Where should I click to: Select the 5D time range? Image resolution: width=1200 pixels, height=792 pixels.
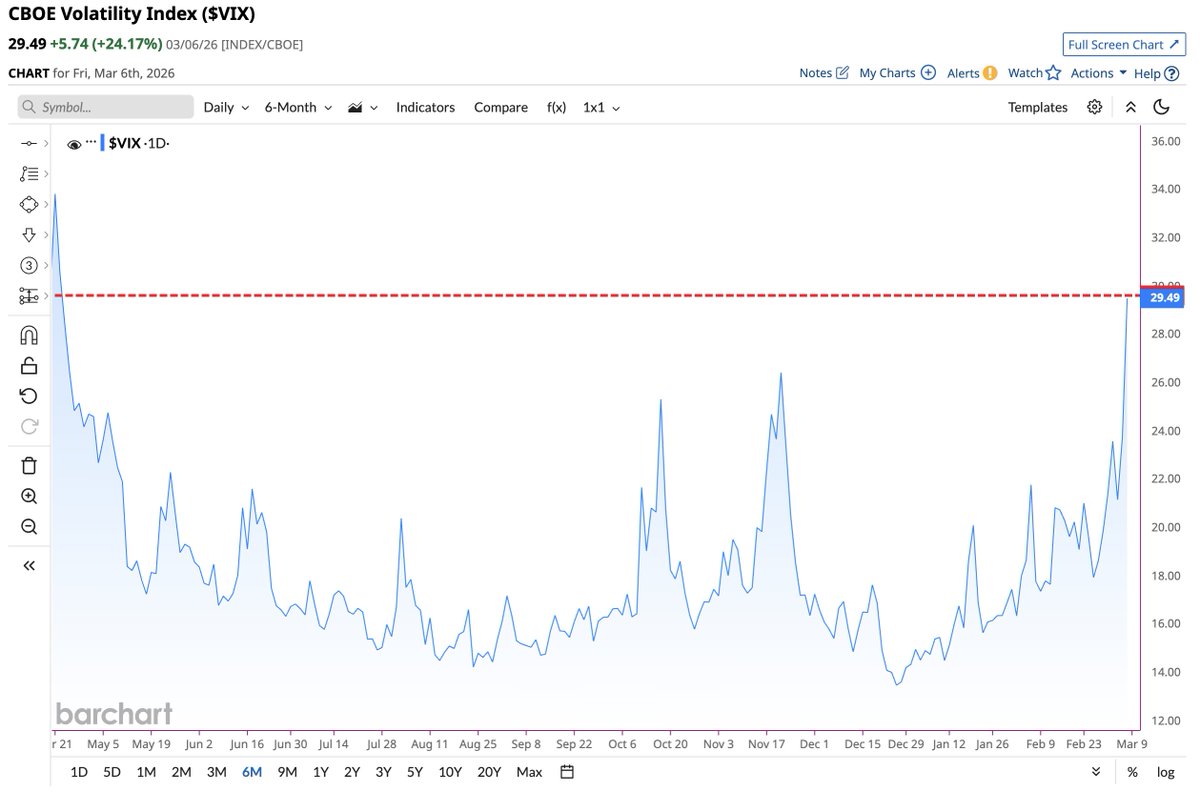point(112,771)
